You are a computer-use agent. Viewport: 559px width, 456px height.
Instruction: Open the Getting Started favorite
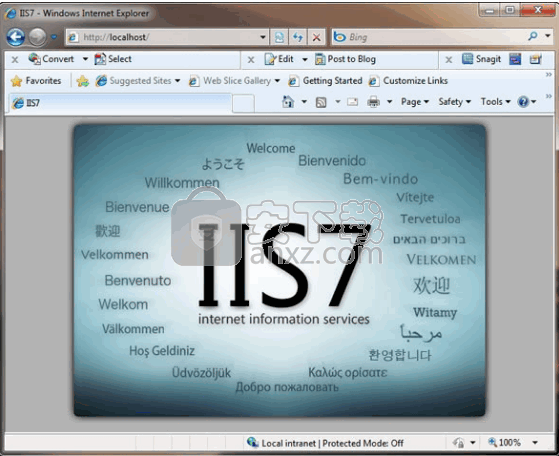click(325, 81)
